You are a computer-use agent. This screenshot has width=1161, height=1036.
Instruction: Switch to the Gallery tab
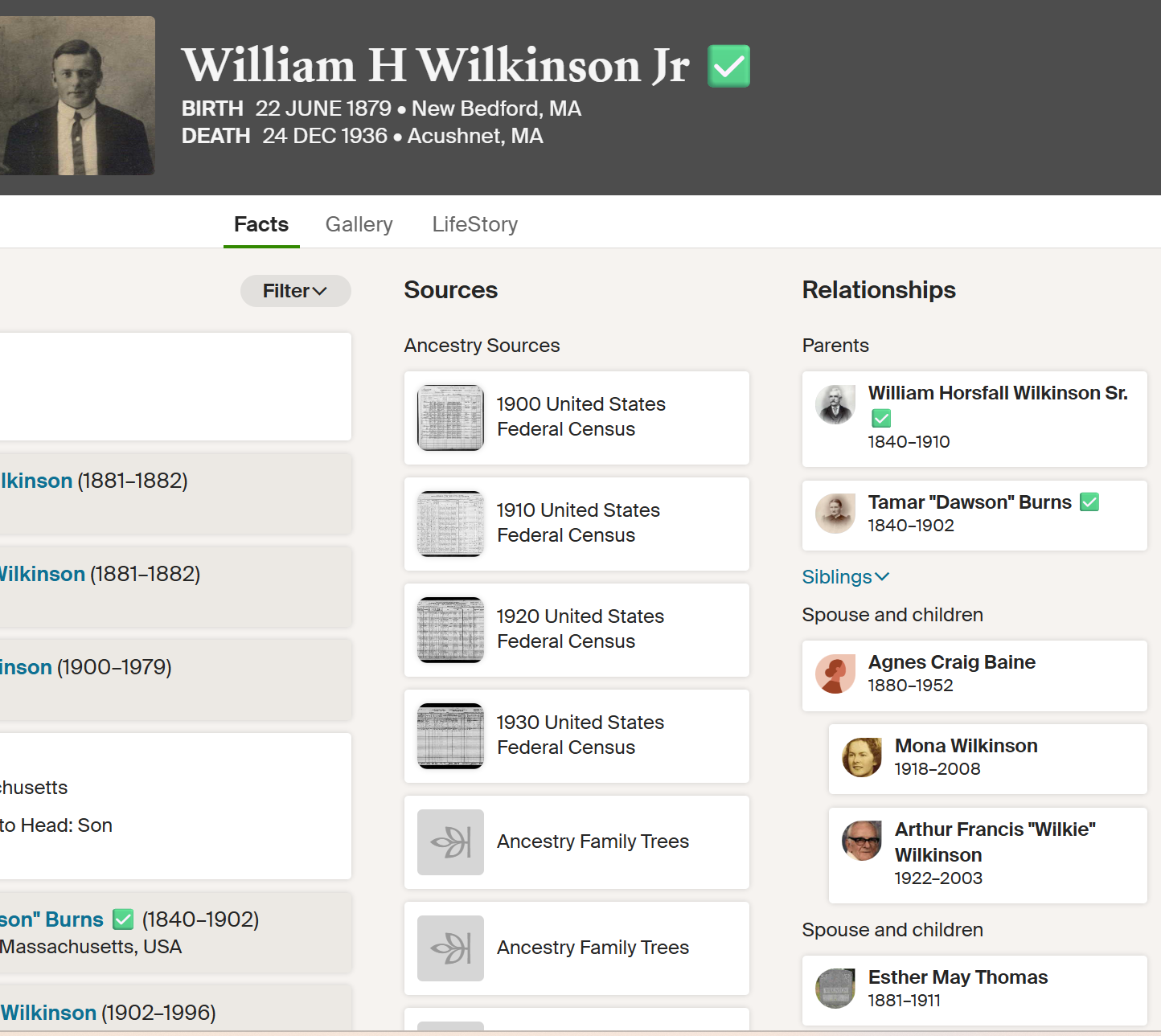[x=359, y=224]
